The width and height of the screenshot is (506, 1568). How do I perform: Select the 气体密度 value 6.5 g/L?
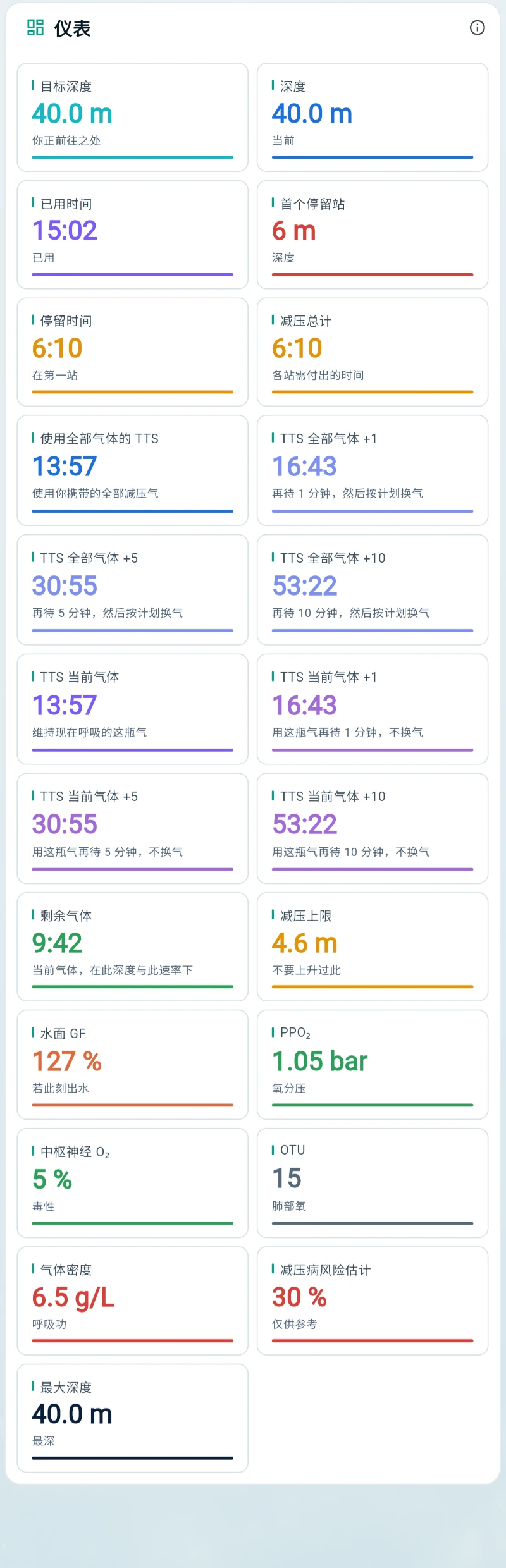(73, 1297)
